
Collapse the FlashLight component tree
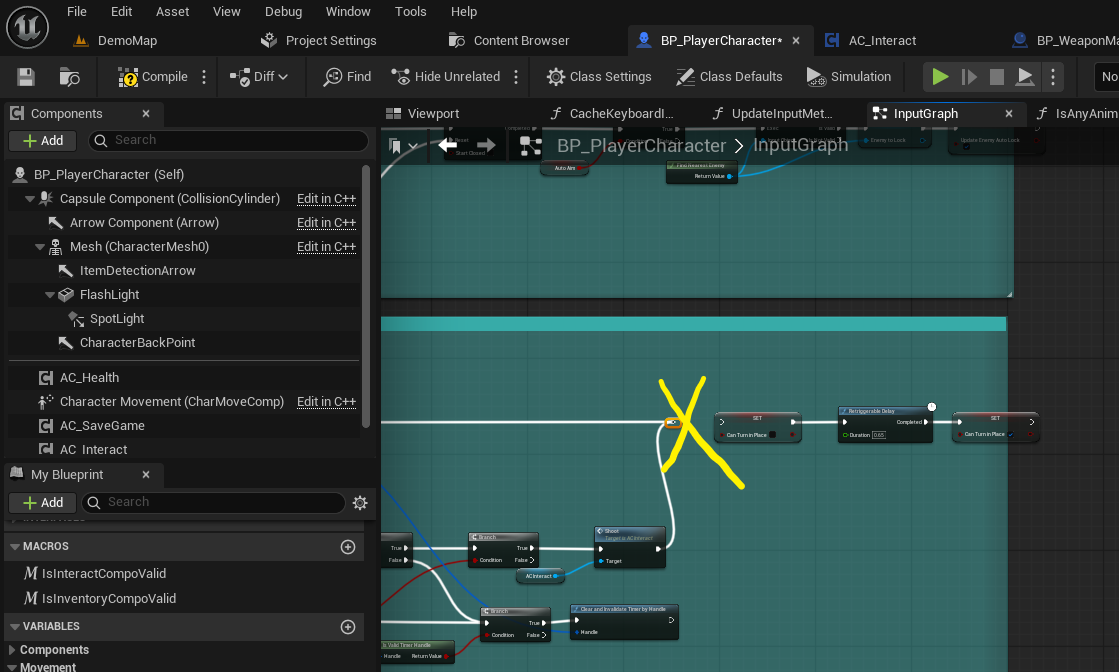pyautogui.click(x=49, y=295)
